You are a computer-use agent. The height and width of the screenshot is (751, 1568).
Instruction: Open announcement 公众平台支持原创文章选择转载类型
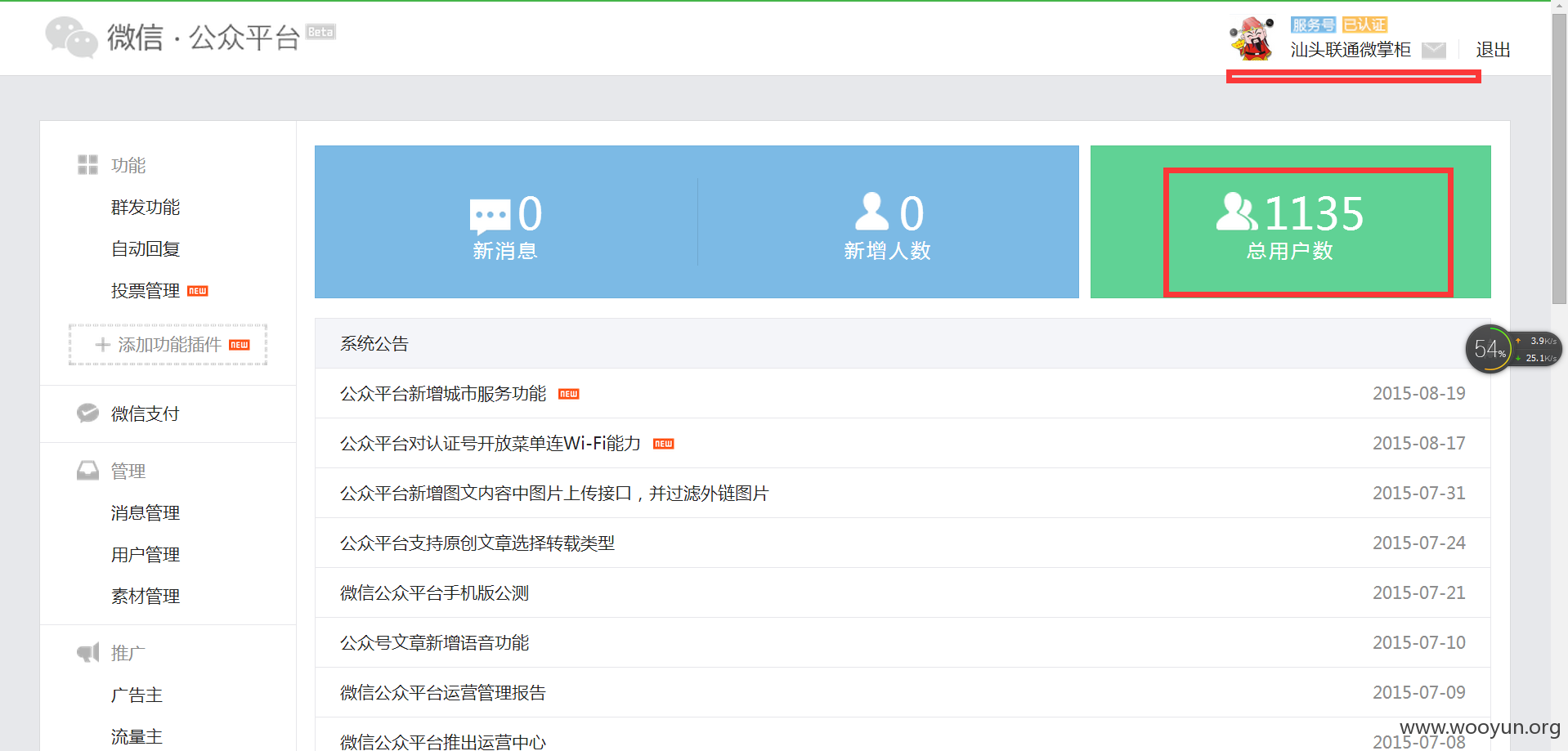(477, 543)
